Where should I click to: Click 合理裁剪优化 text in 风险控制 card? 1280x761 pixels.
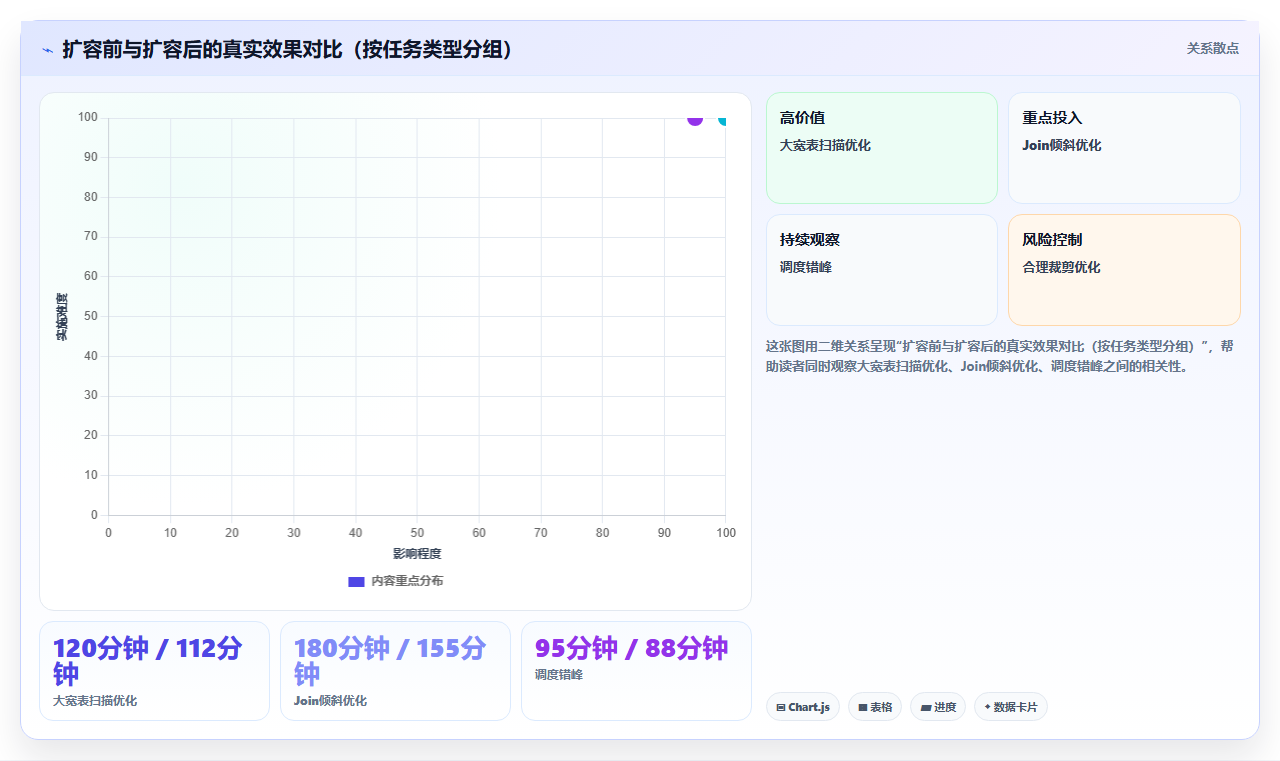pyautogui.click(x=1061, y=267)
